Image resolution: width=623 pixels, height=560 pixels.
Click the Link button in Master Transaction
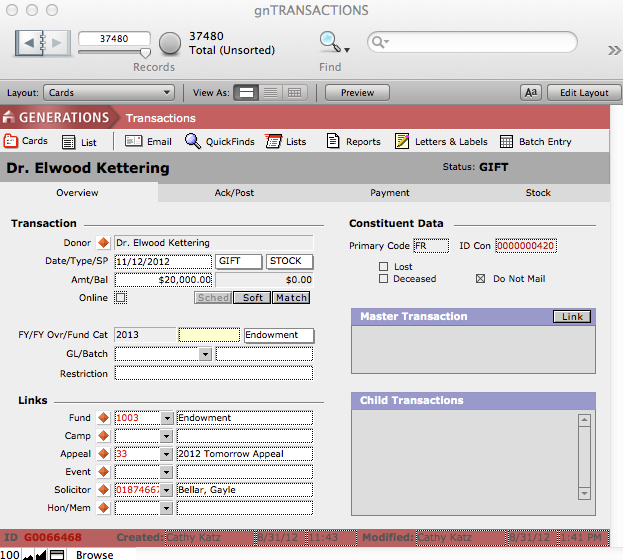(x=572, y=317)
